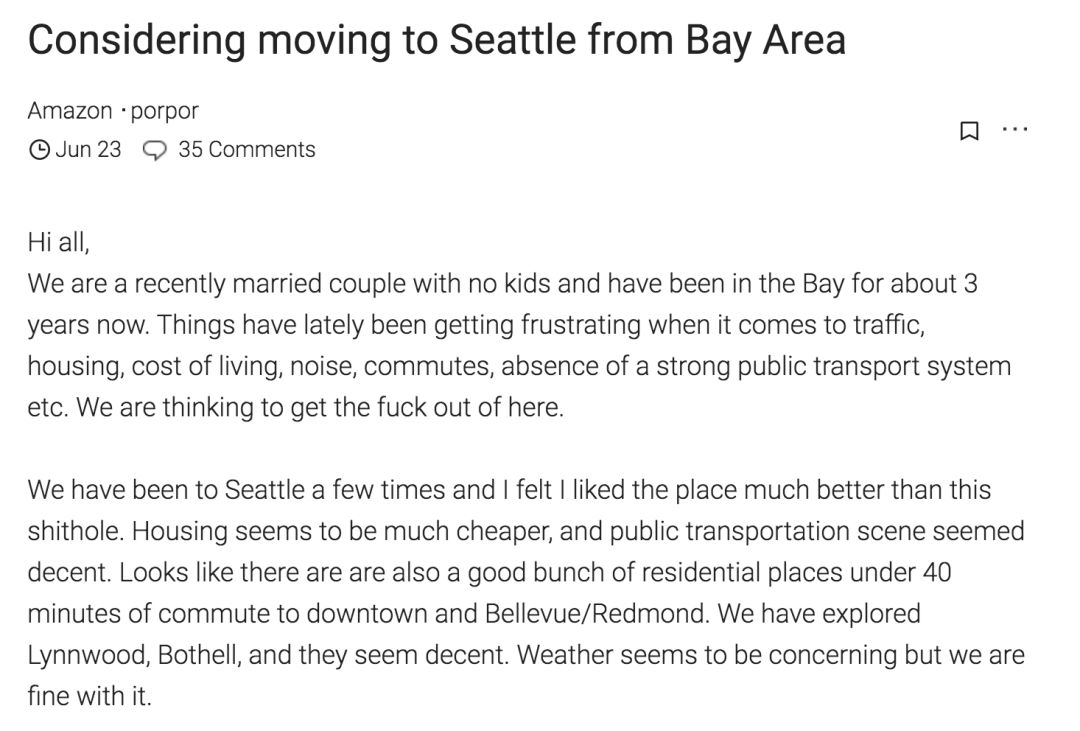The height and width of the screenshot is (731, 1080).
Task: Click the clock icon beside the date
Action: 39,150
